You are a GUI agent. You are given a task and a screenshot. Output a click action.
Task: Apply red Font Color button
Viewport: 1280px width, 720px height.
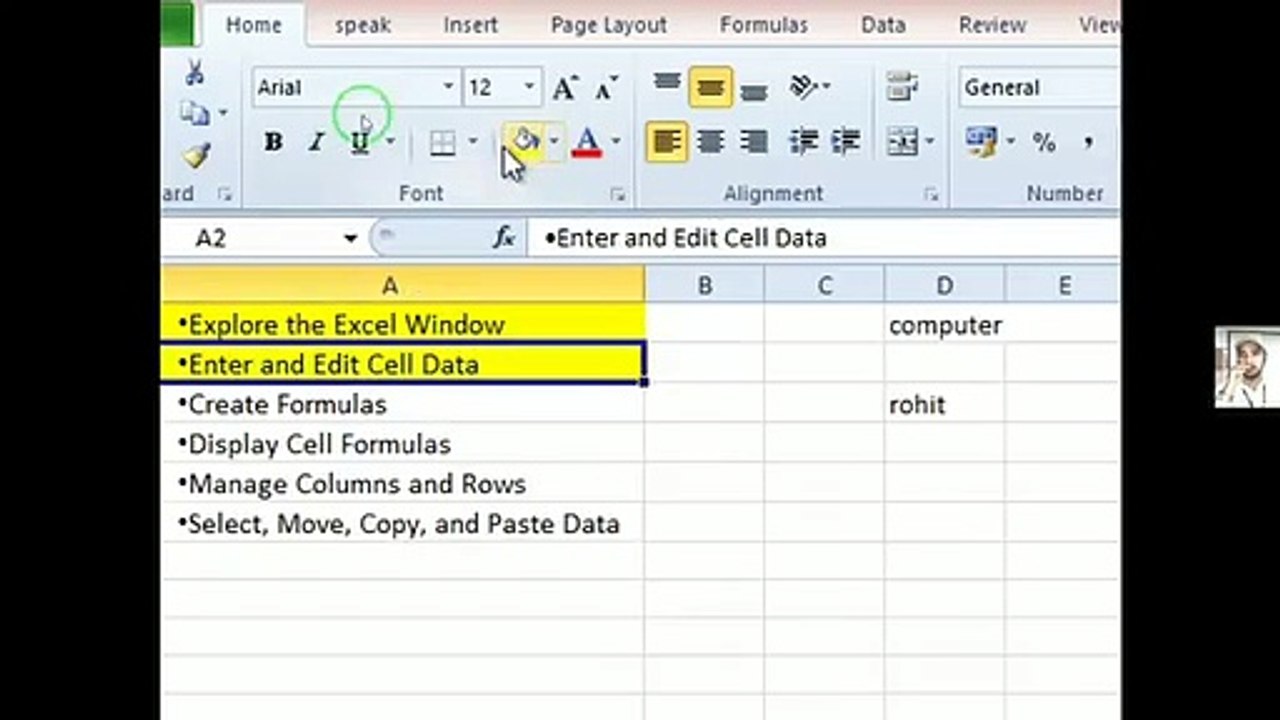click(587, 143)
